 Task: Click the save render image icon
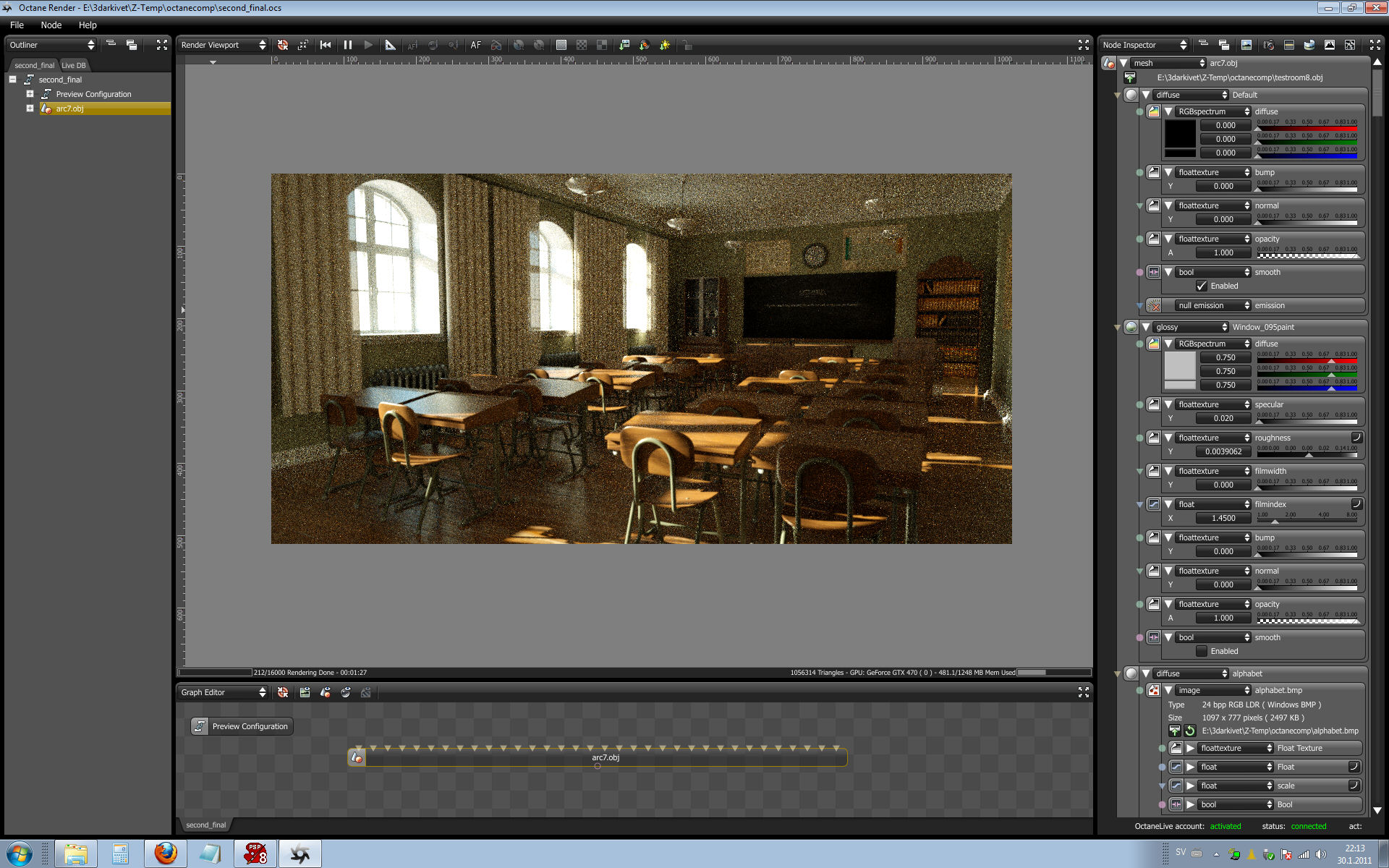(624, 45)
